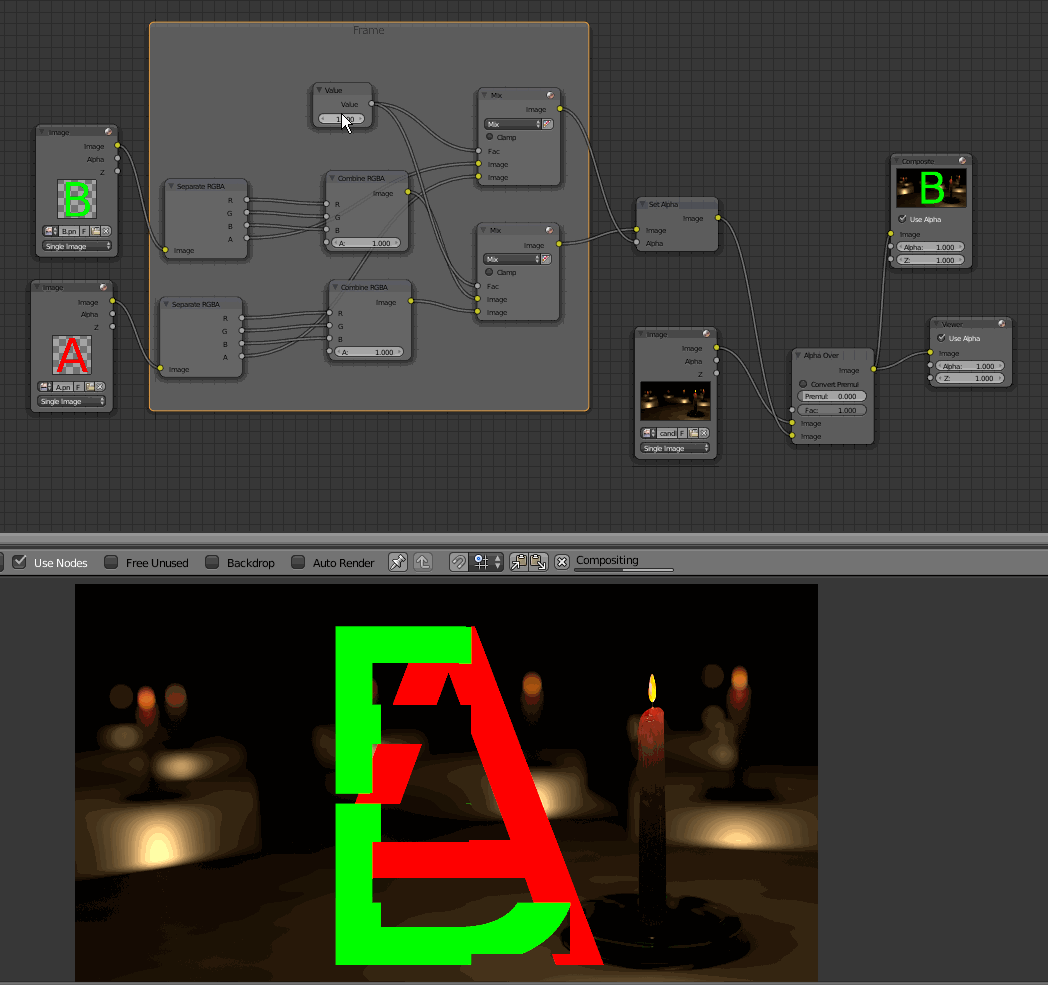Click the unlink X on the candle image
Screen dimensions: 1048x985
tap(704, 434)
